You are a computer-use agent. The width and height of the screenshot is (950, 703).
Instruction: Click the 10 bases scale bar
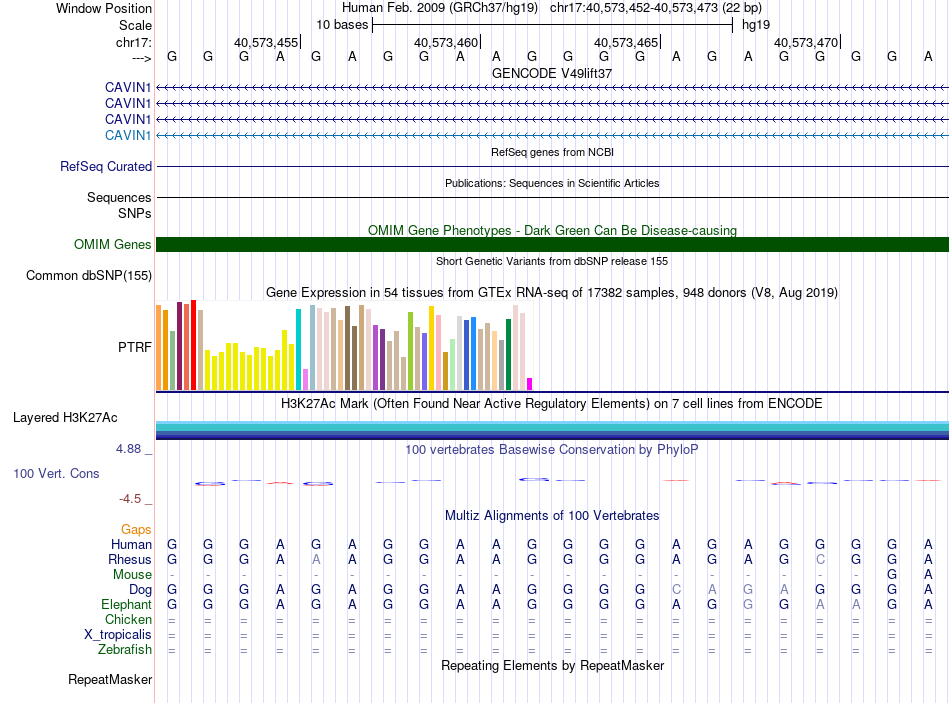click(552, 25)
